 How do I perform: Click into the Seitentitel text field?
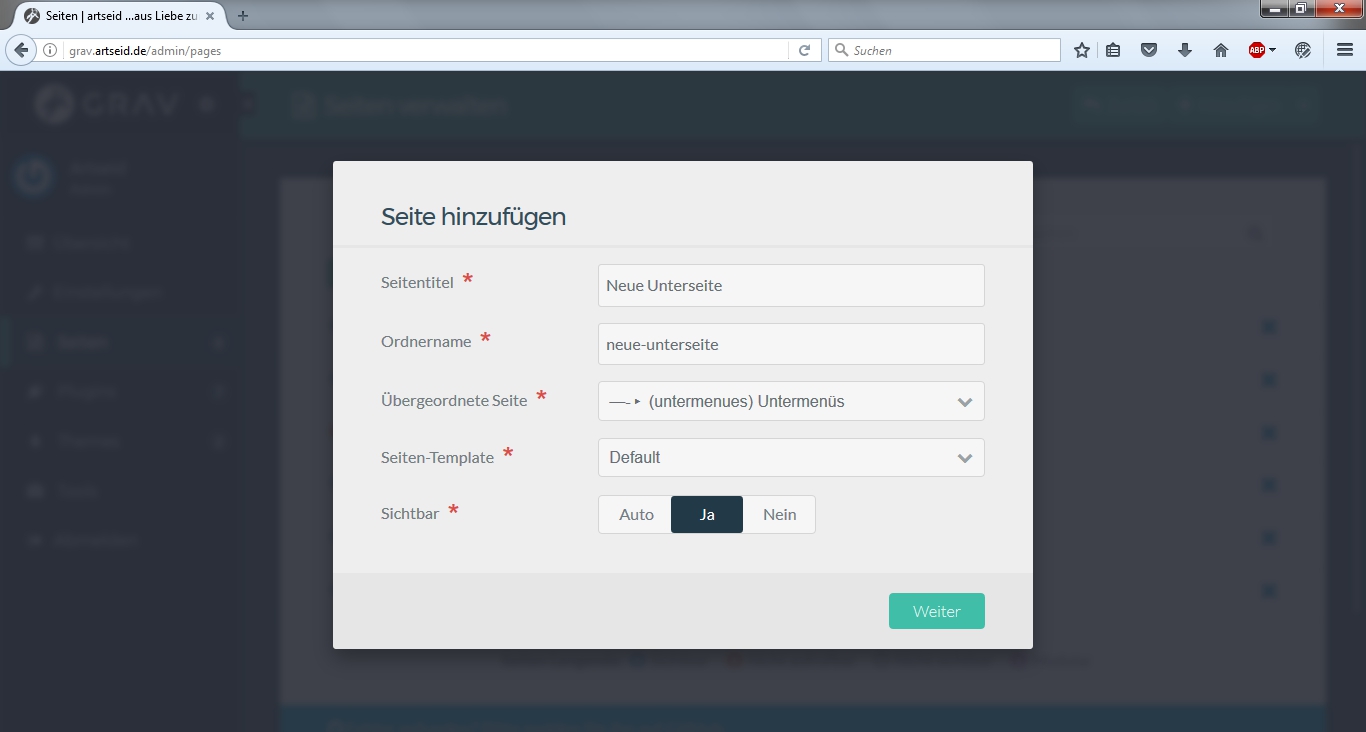(x=790, y=286)
